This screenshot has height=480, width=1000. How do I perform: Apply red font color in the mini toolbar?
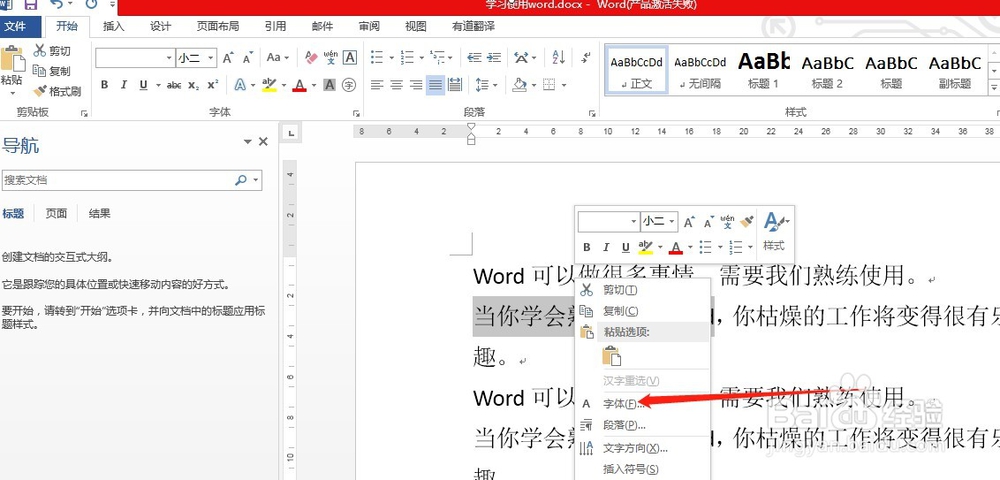click(677, 247)
